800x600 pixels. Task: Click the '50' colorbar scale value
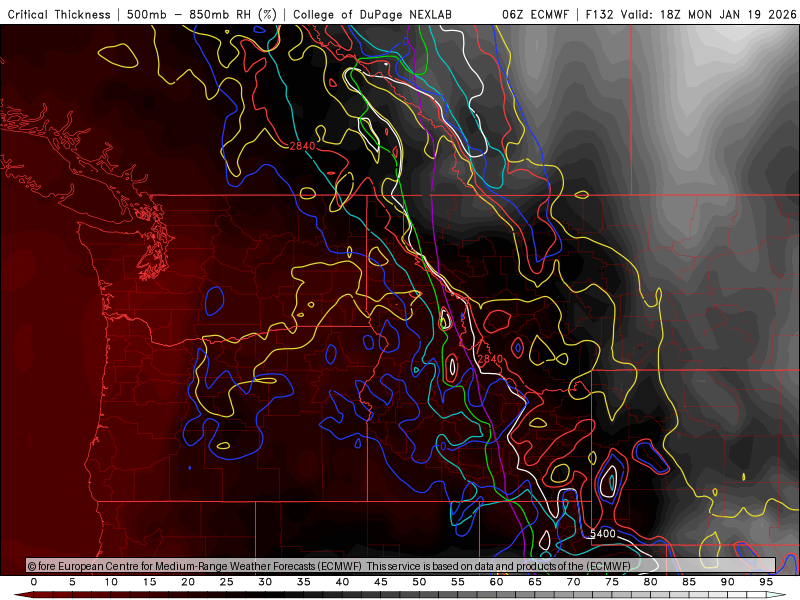coord(419,582)
